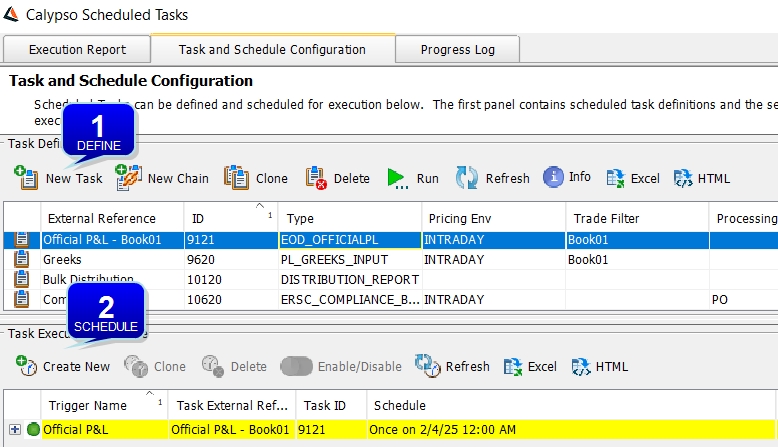Sort by Trigger Name column header
This screenshot has height=447, width=778.
pyautogui.click(x=104, y=405)
